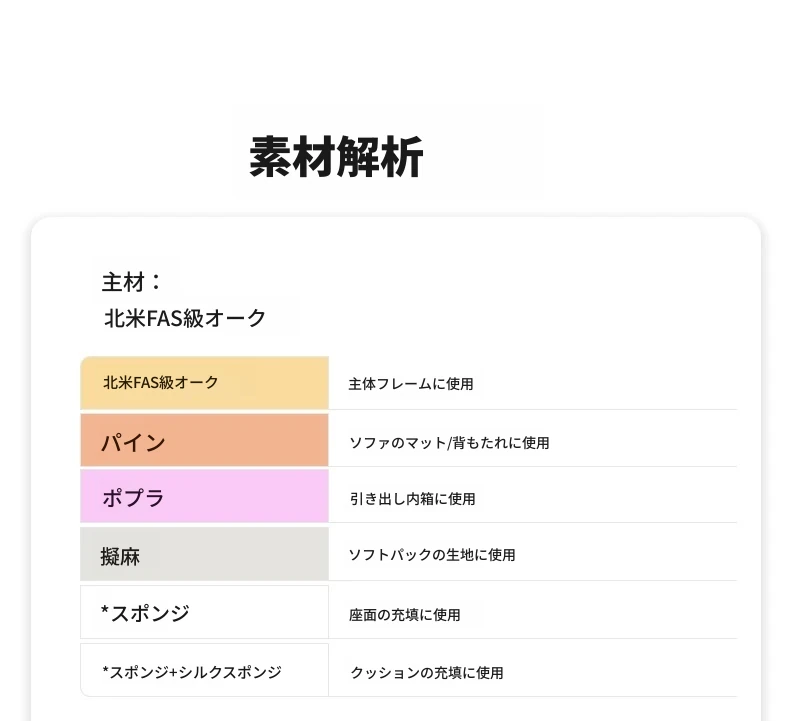790x721 pixels.
Task: Click the single *スポンジ table cell
Action: 204,612
